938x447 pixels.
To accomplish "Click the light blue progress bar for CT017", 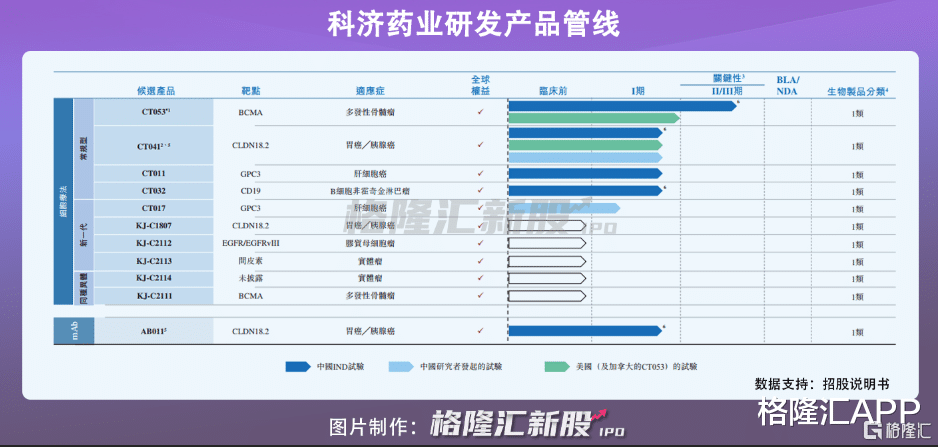I will pos(564,208).
